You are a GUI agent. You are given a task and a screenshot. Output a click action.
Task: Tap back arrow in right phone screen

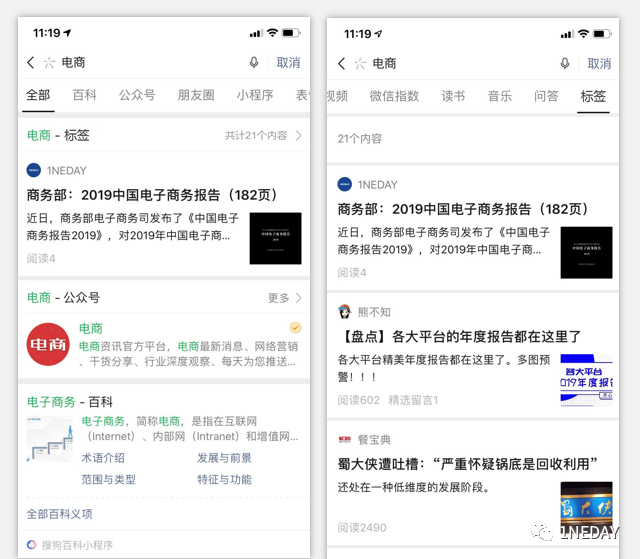342,64
